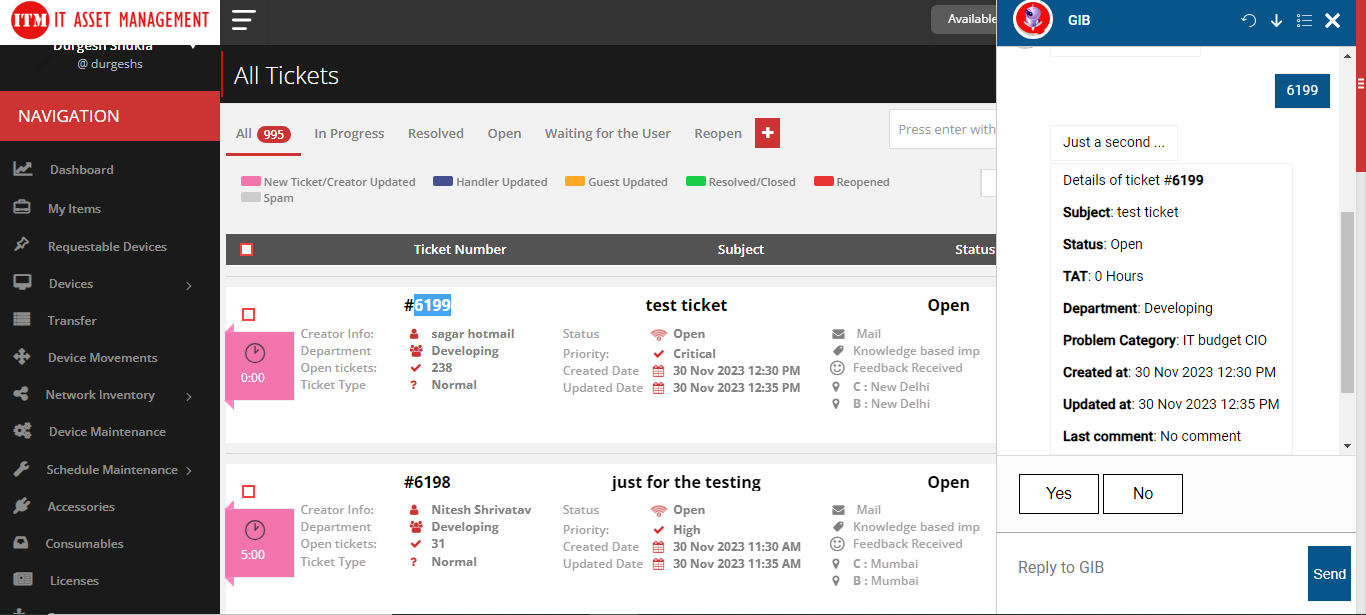Open the Durgesh Shukla profile dropdown arrow
1366x615 pixels.
tap(192, 46)
